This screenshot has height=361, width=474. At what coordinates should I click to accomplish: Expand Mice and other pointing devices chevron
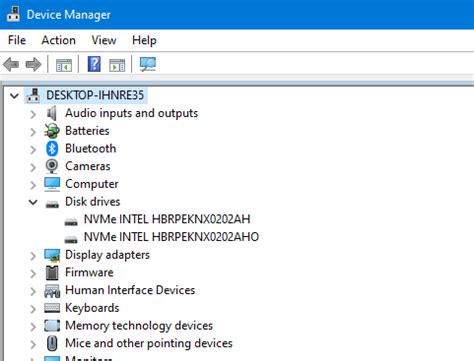(33, 344)
